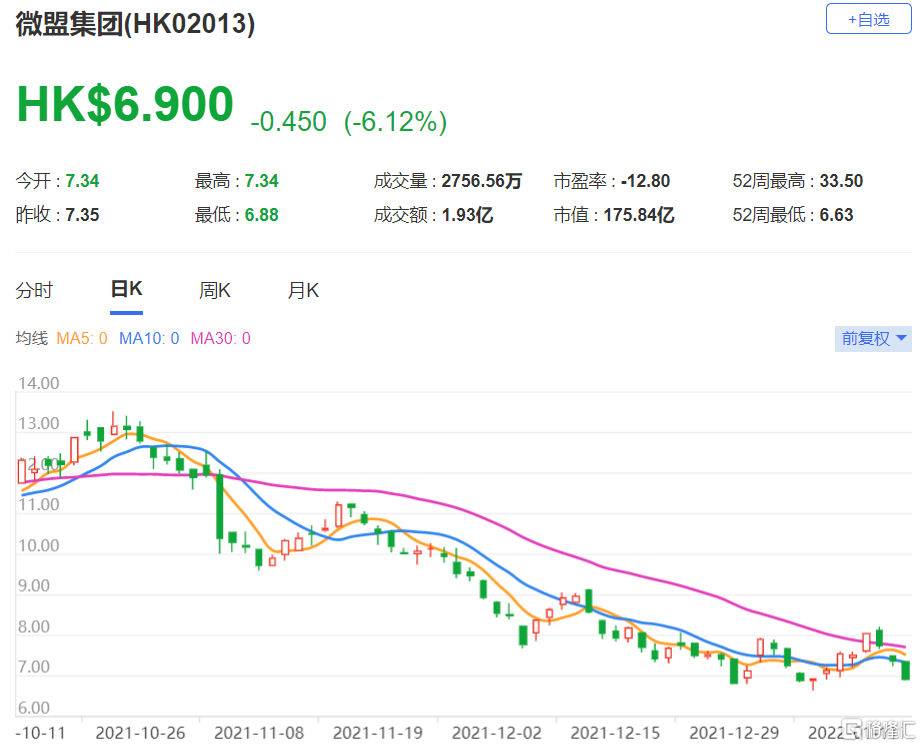922x747 pixels.
Task: Click the 6.00 price axis label
Action: pyautogui.click(x=34, y=708)
